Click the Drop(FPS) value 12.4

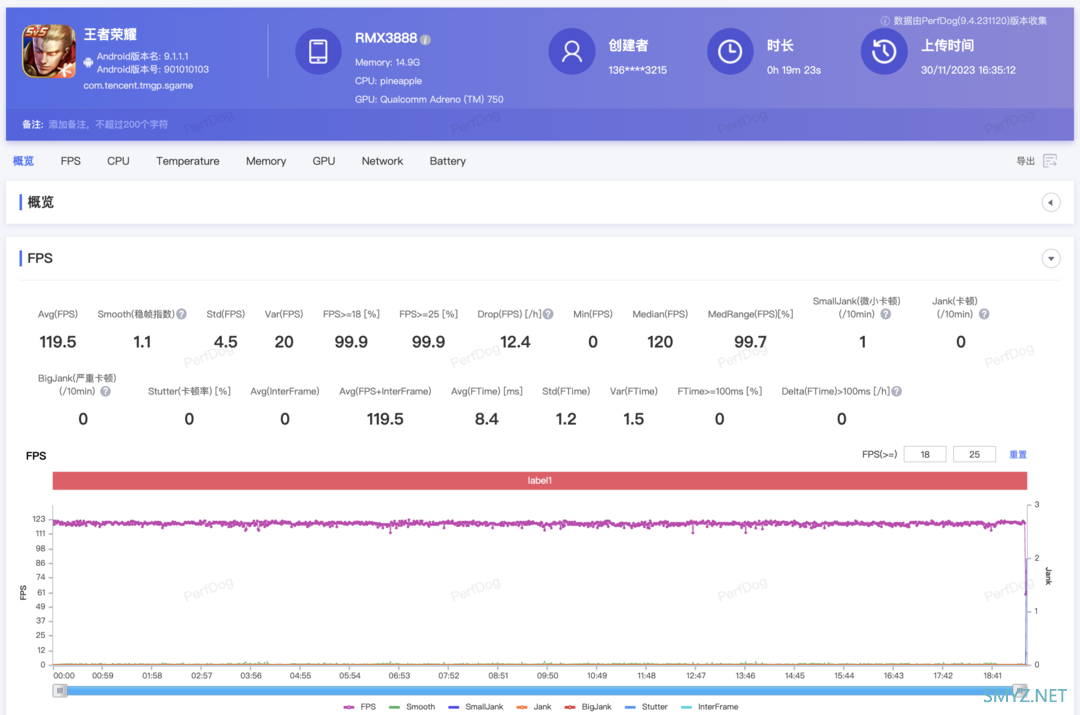pos(515,342)
